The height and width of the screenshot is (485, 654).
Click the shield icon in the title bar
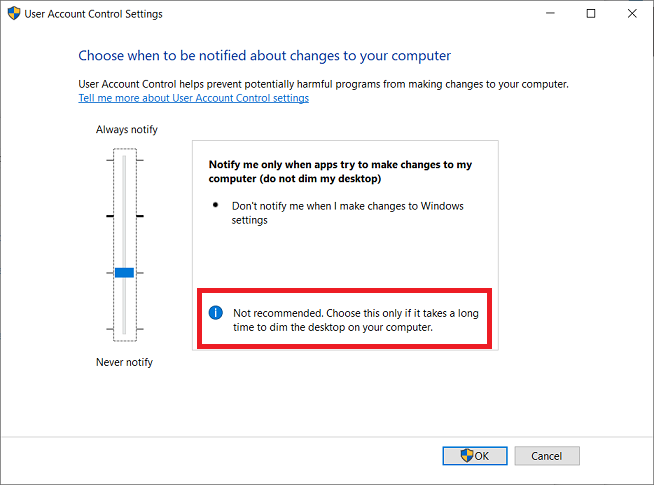point(13,14)
